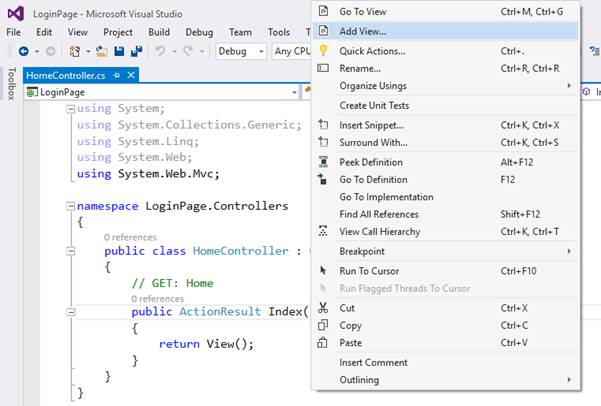Pin the HomeController.cs tab
601x406 pixels.
point(117,76)
